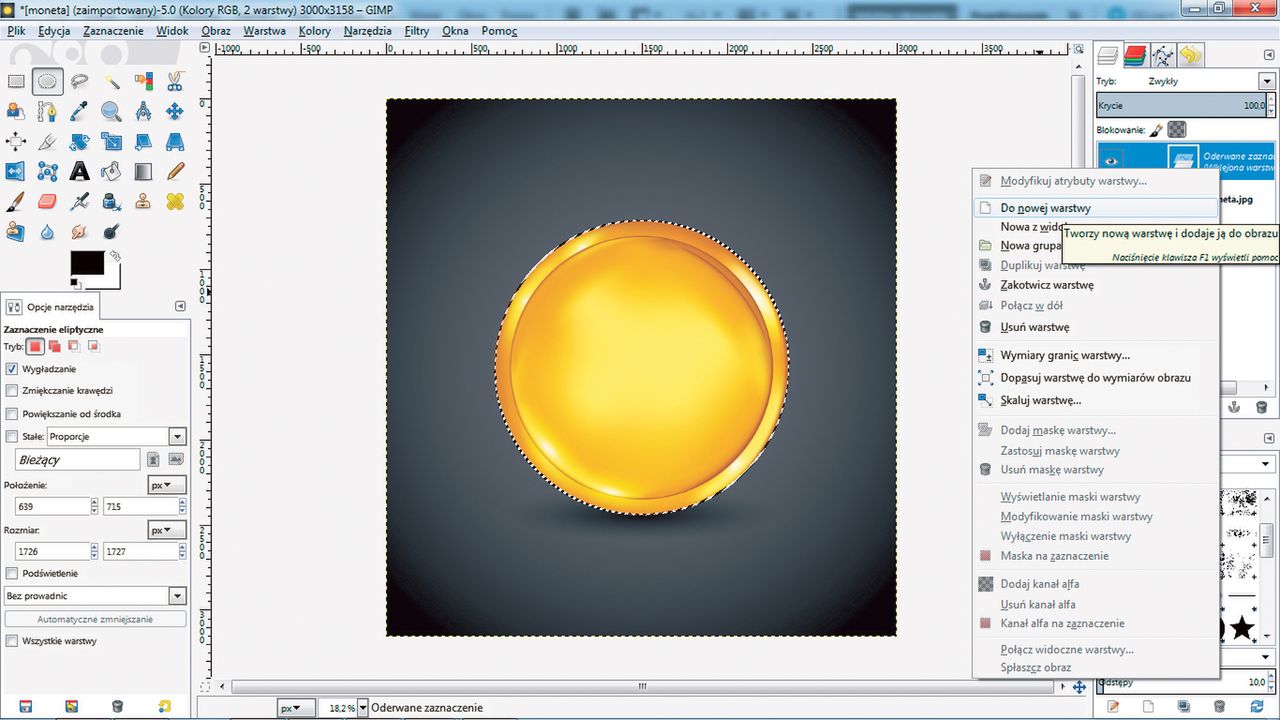Select the Blend gradient tool
Image resolution: width=1280 pixels, height=720 pixels.
143,172
